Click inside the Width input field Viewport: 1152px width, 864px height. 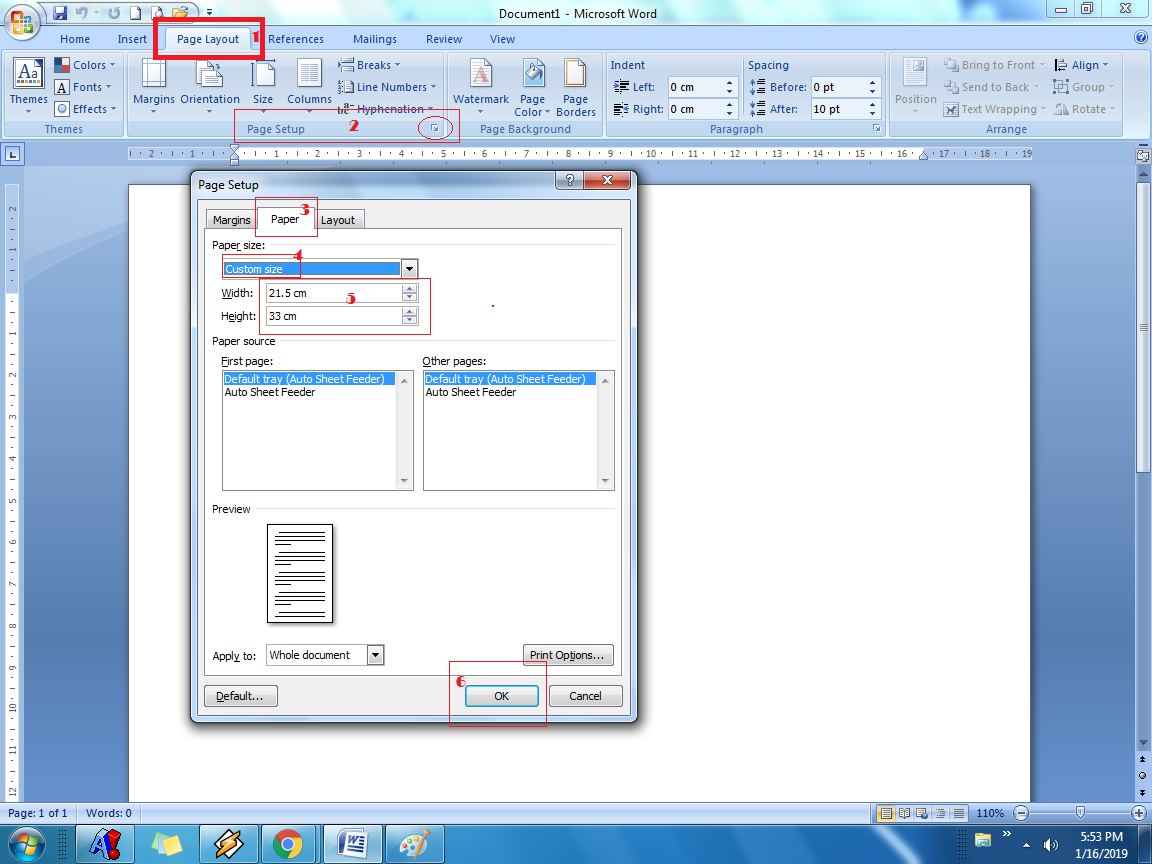pos(330,292)
